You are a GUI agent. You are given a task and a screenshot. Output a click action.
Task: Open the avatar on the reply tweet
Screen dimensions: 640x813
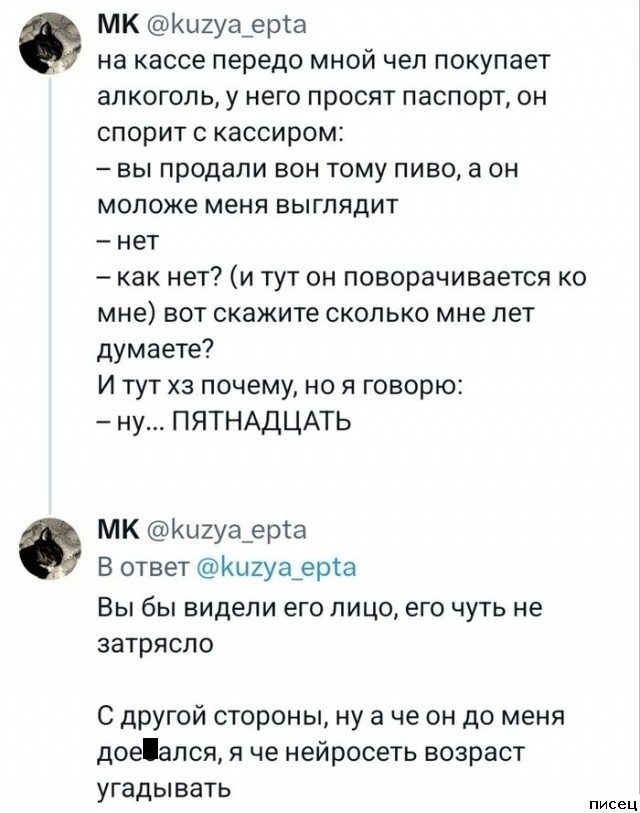click(x=51, y=546)
